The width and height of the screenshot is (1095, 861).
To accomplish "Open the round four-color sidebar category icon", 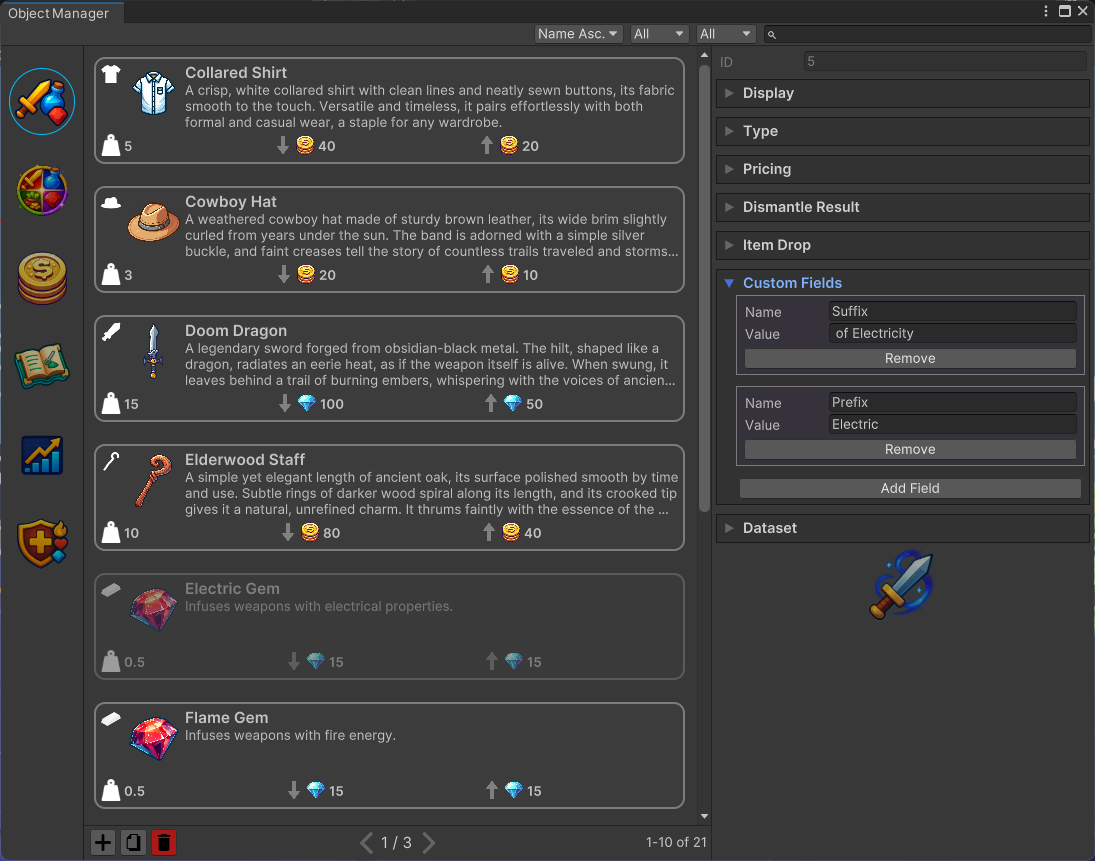I will click(42, 190).
